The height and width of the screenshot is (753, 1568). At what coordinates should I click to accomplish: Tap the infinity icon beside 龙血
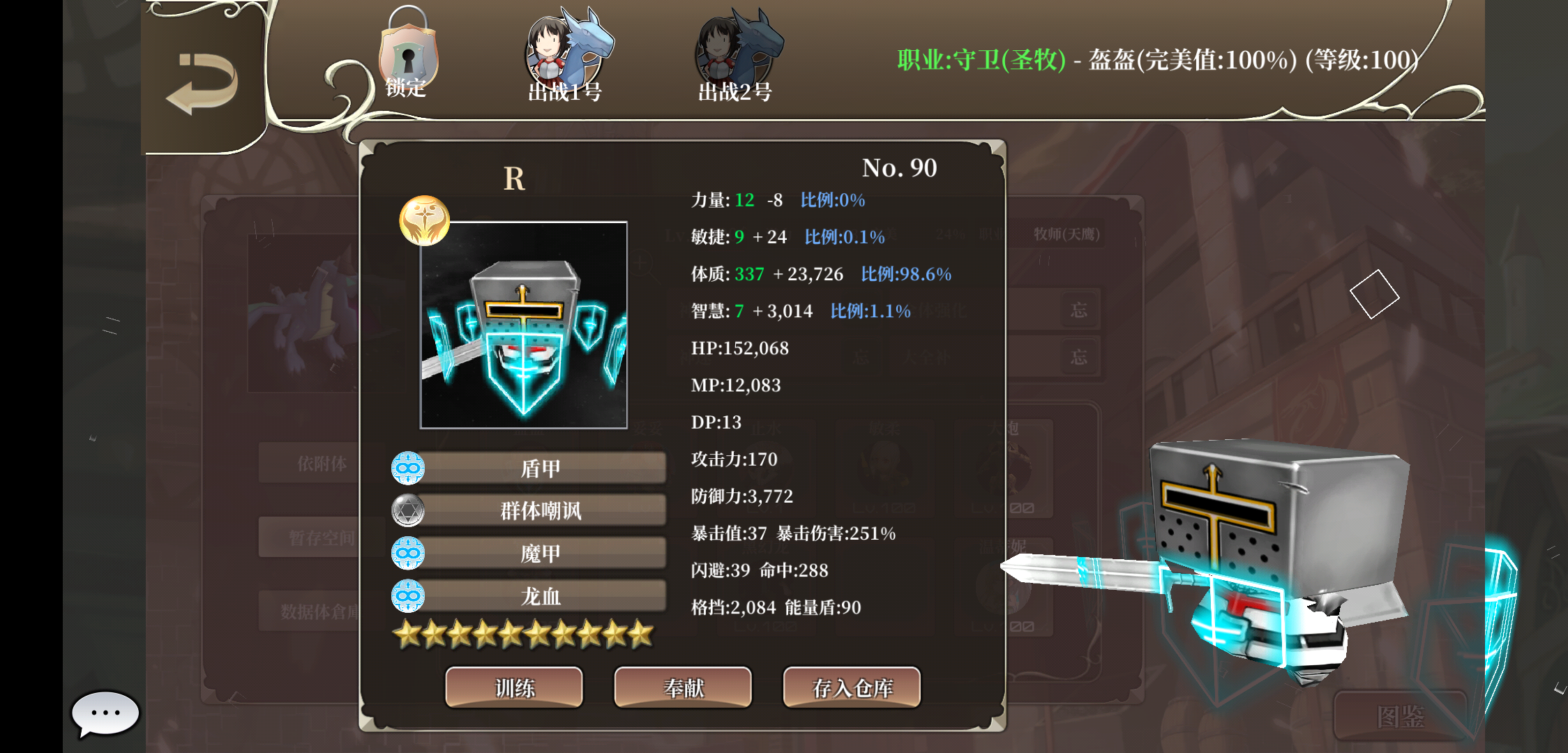[408, 595]
